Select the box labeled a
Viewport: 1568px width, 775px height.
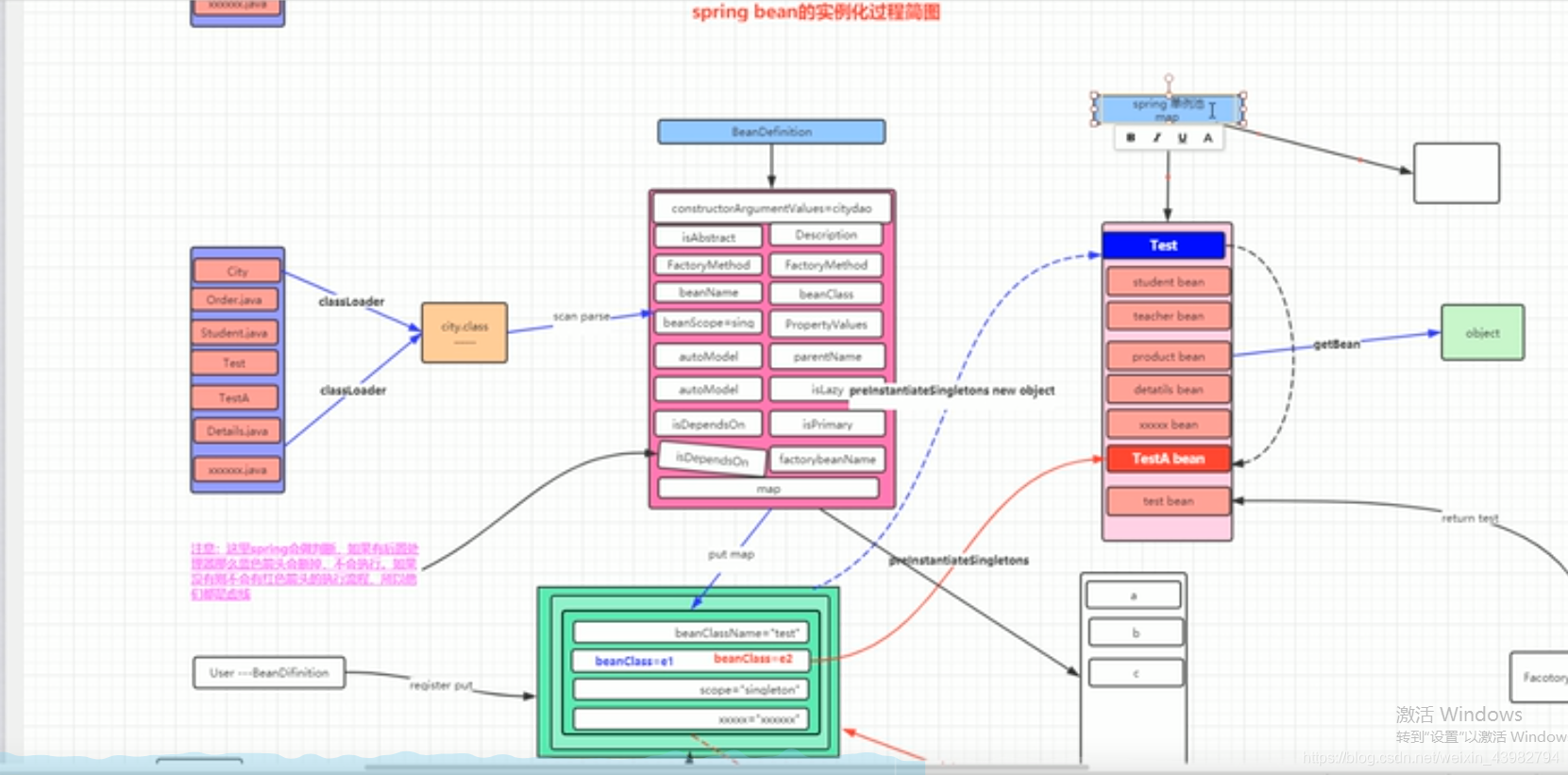tap(1134, 595)
